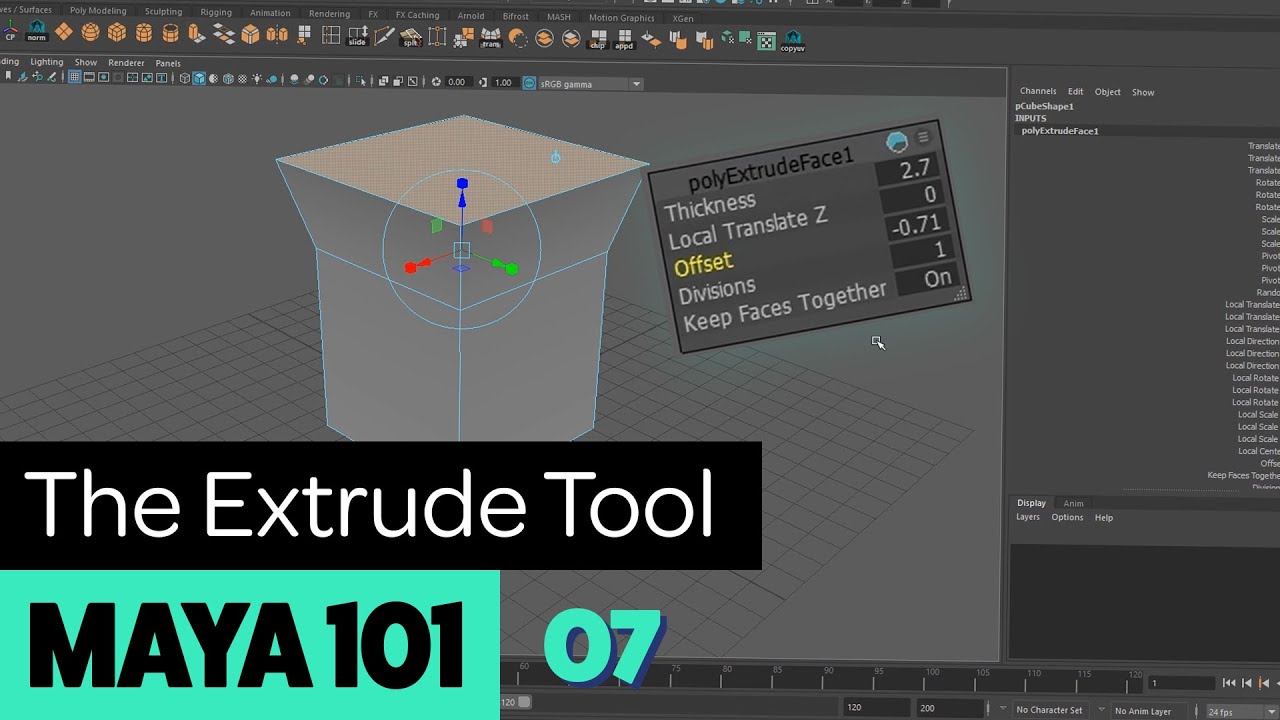Viewport: 1280px width, 720px height.
Task: Open the Options menu in layer editor
Action: 1067,517
